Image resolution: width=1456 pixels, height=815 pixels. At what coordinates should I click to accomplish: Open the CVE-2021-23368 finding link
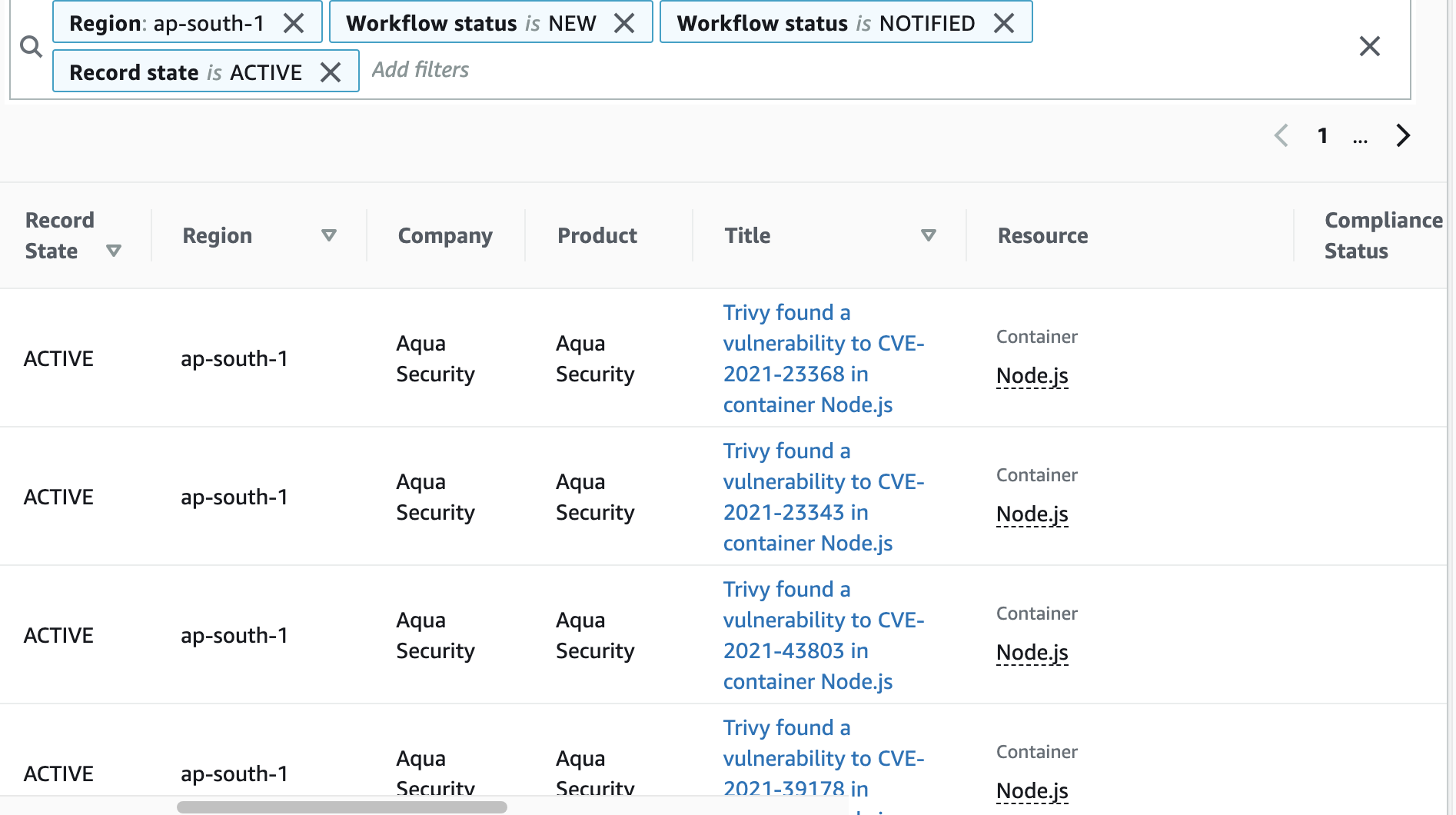click(x=823, y=358)
